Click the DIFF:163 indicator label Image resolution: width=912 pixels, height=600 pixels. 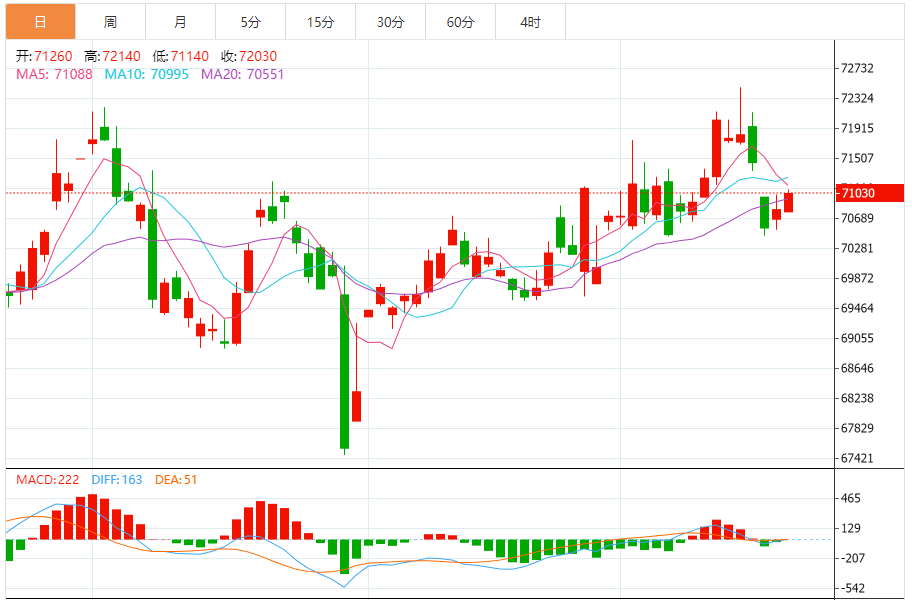pyautogui.click(x=117, y=480)
